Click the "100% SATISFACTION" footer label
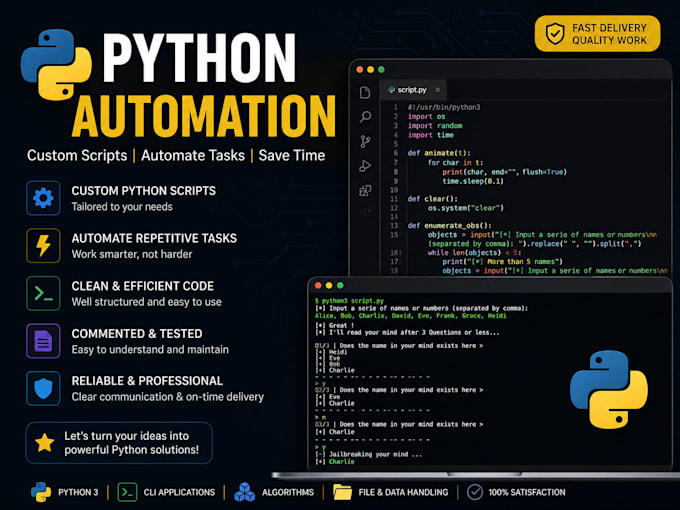Screen dimensions: 680x510 527,492
